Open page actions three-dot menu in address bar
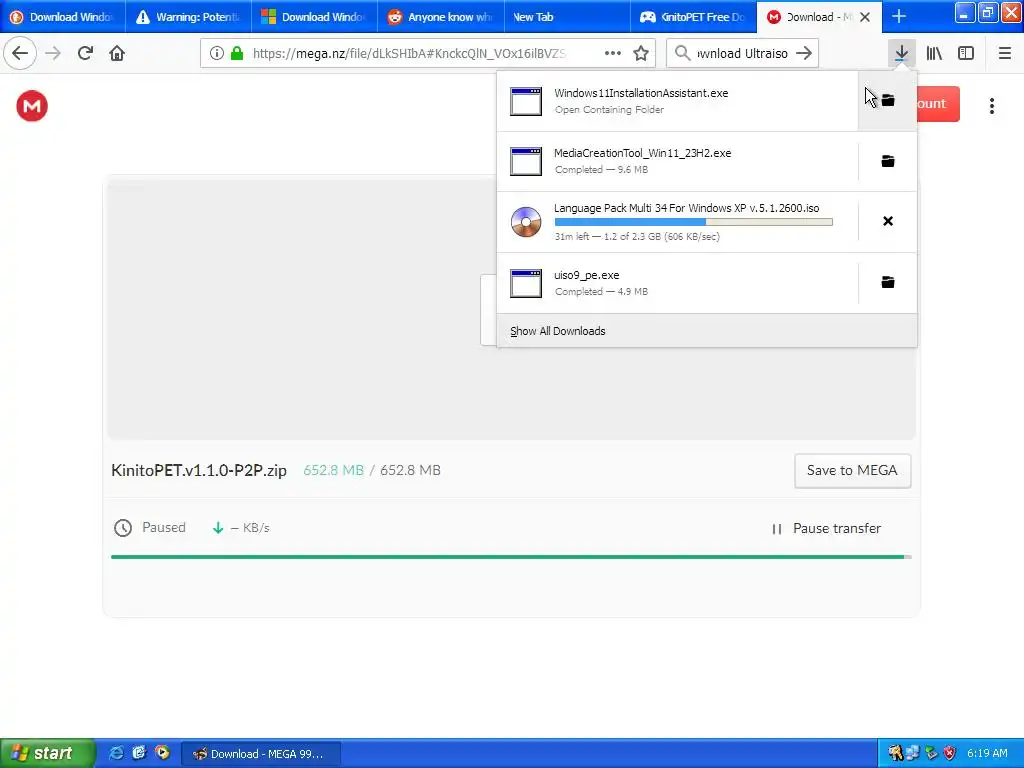 coord(613,53)
